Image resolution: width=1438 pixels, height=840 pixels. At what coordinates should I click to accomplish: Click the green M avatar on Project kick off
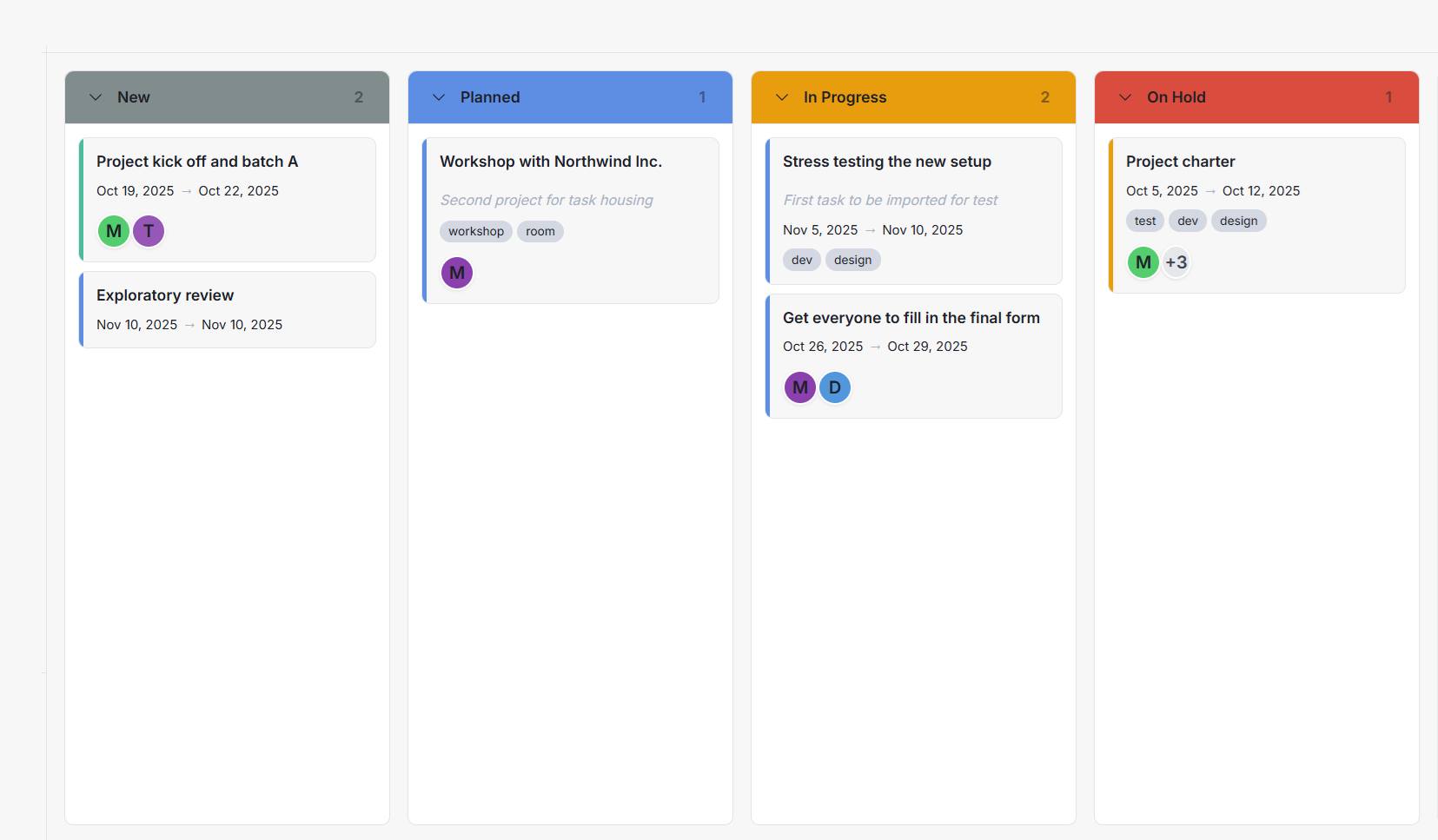[x=113, y=231]
